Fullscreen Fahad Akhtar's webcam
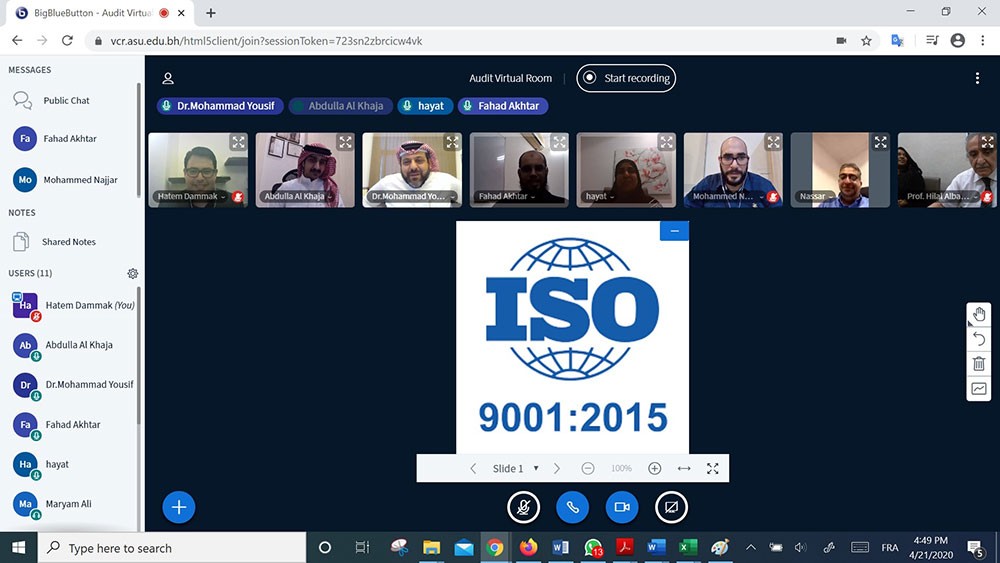 click(x=559, y=142)
